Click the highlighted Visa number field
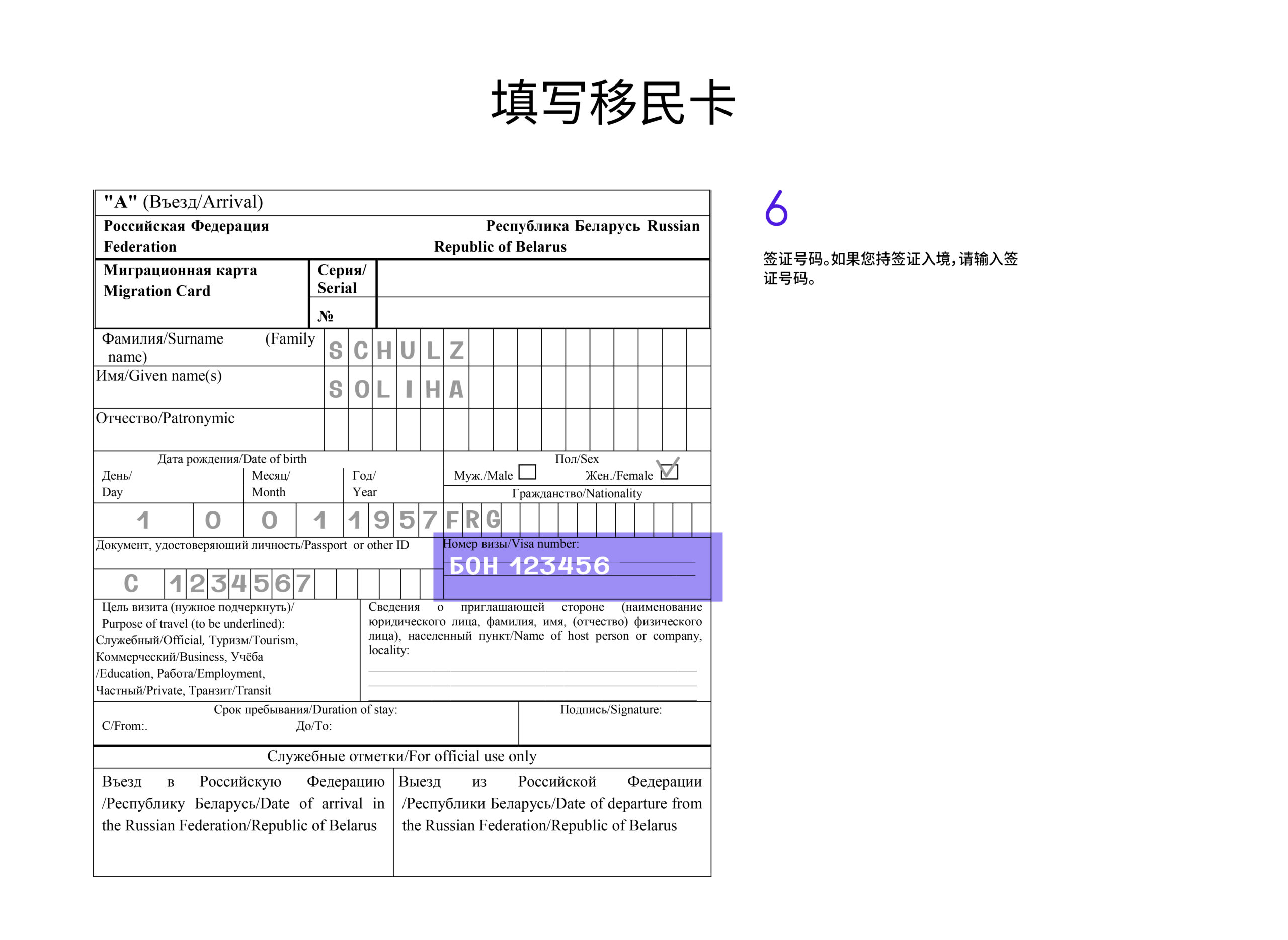This screenshot has width=1288, height=940. pos(577,567)
